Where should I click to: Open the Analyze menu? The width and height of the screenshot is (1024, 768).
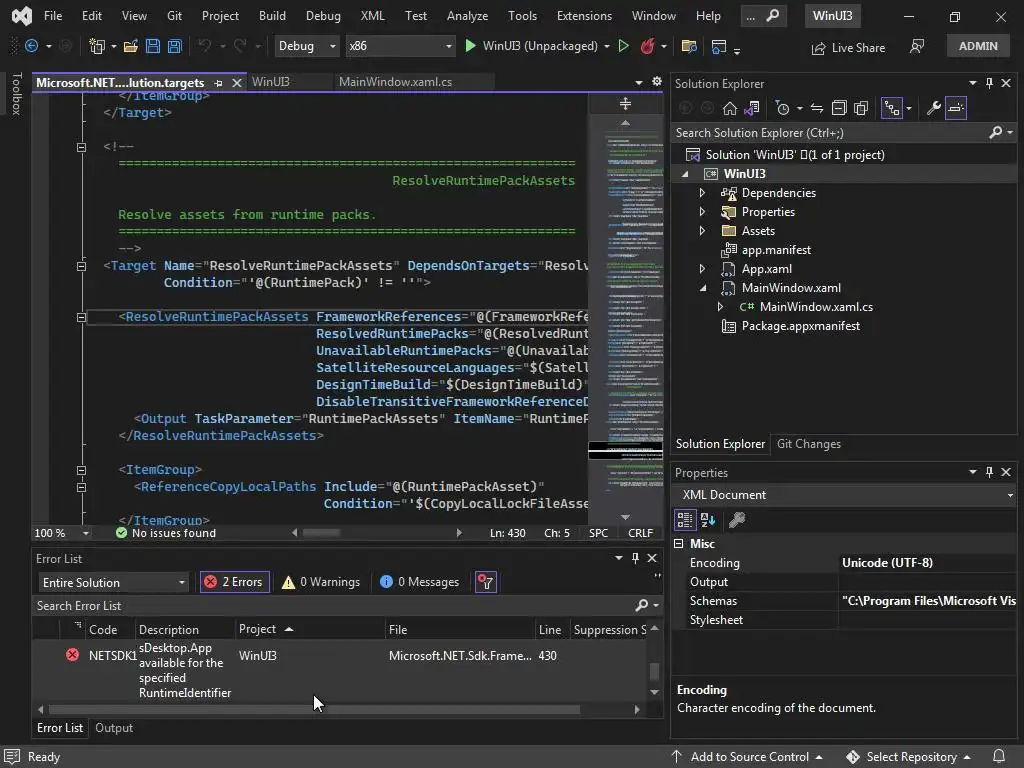click(467, 16)
